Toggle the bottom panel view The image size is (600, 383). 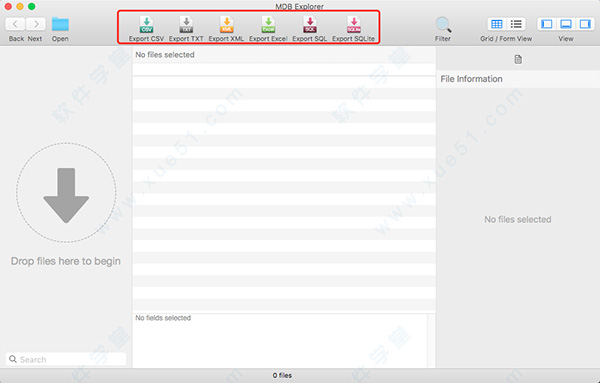(566, 24)
